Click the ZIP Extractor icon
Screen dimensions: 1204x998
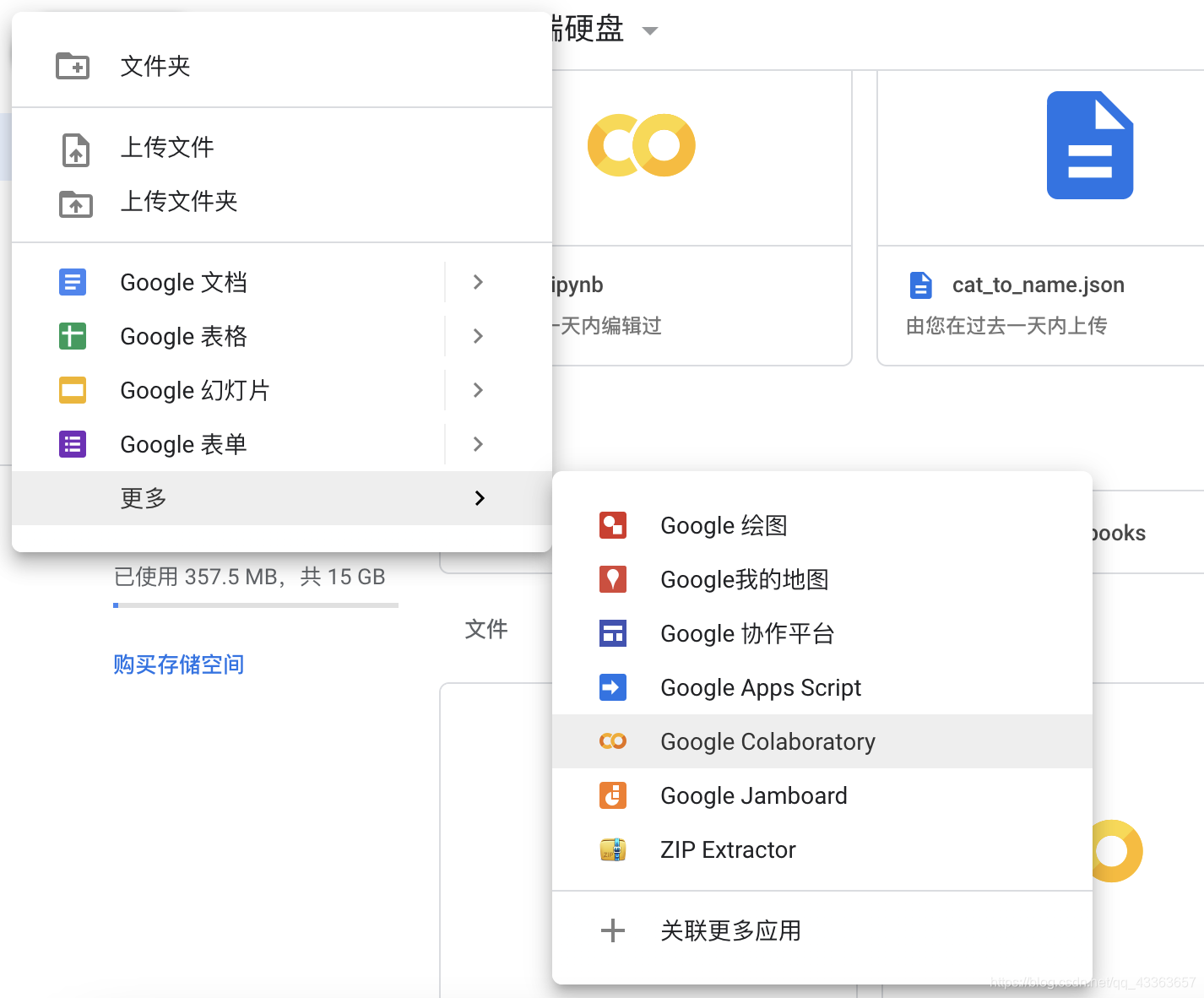pos(613,849)
